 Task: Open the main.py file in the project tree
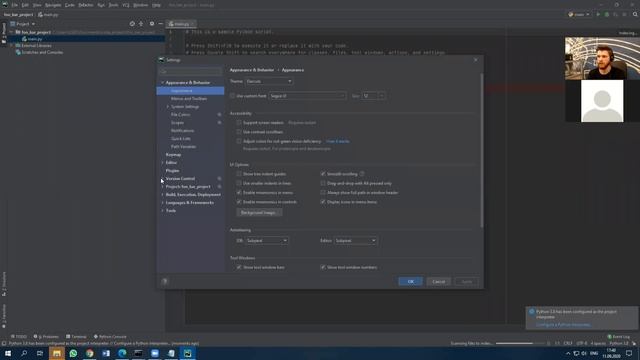[35, 39]
